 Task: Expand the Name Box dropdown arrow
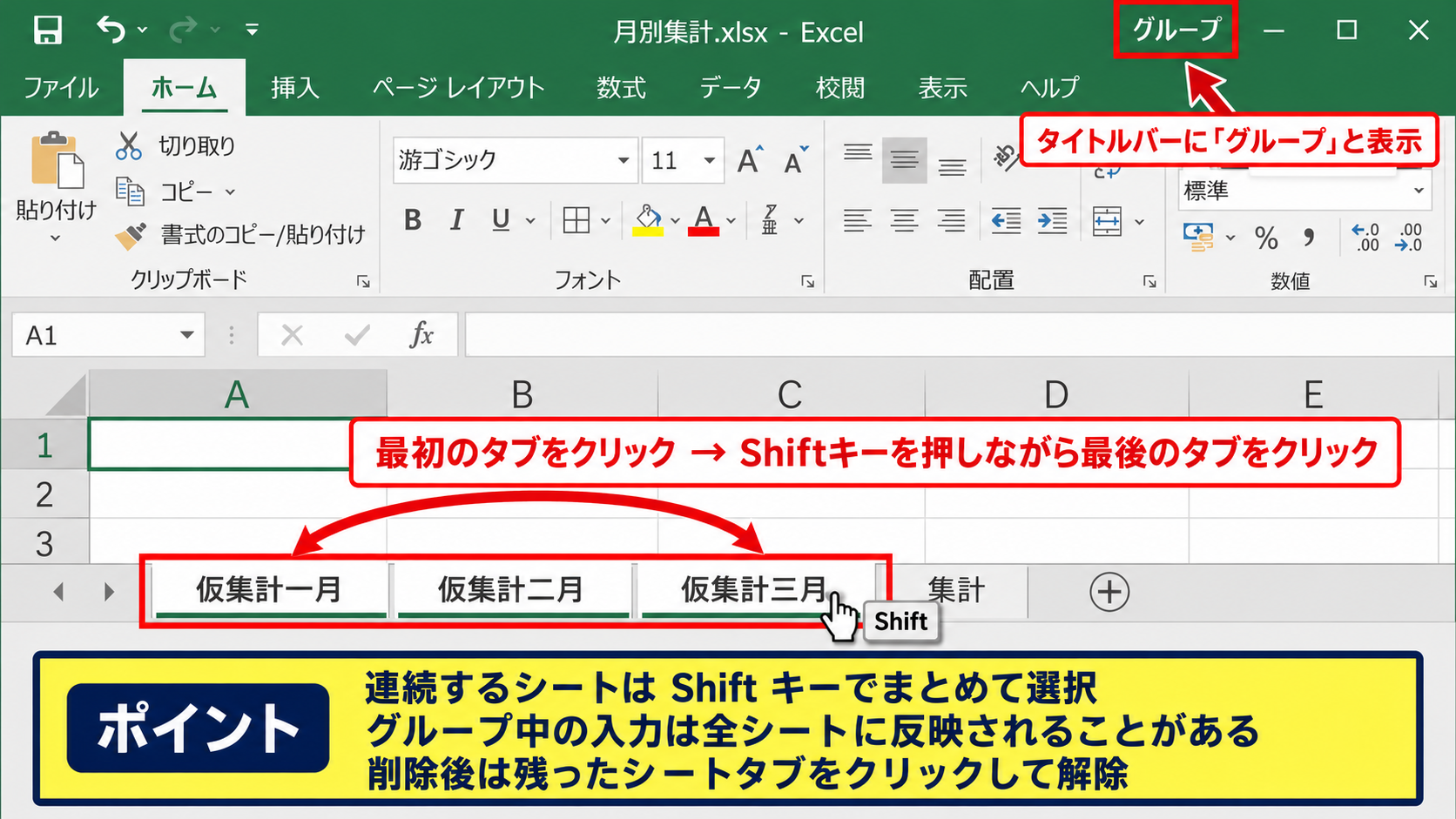point(186,335)
